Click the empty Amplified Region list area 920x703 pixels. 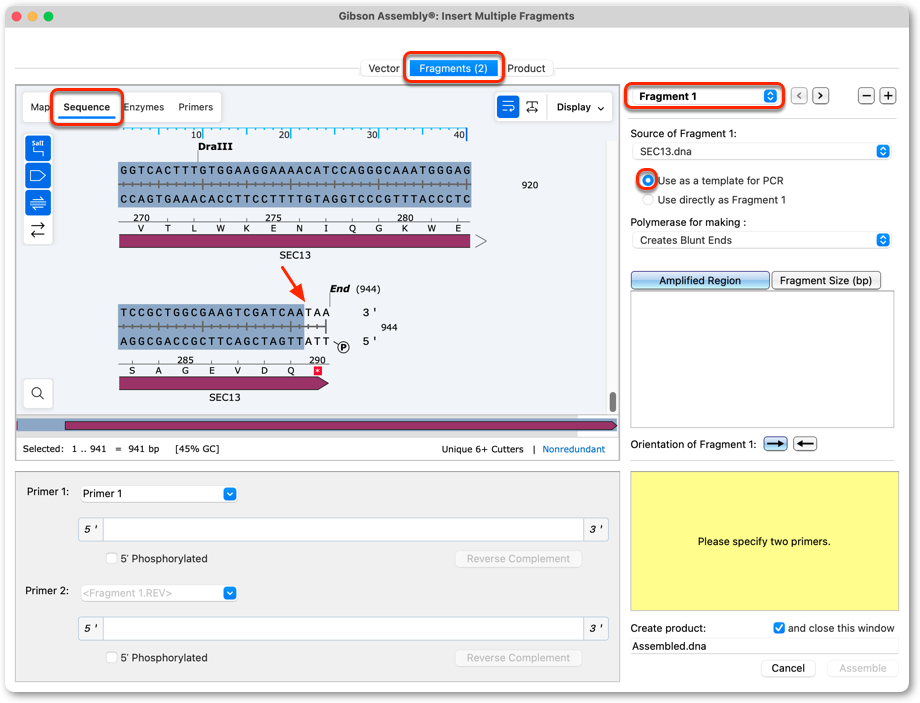click(762, 359)
